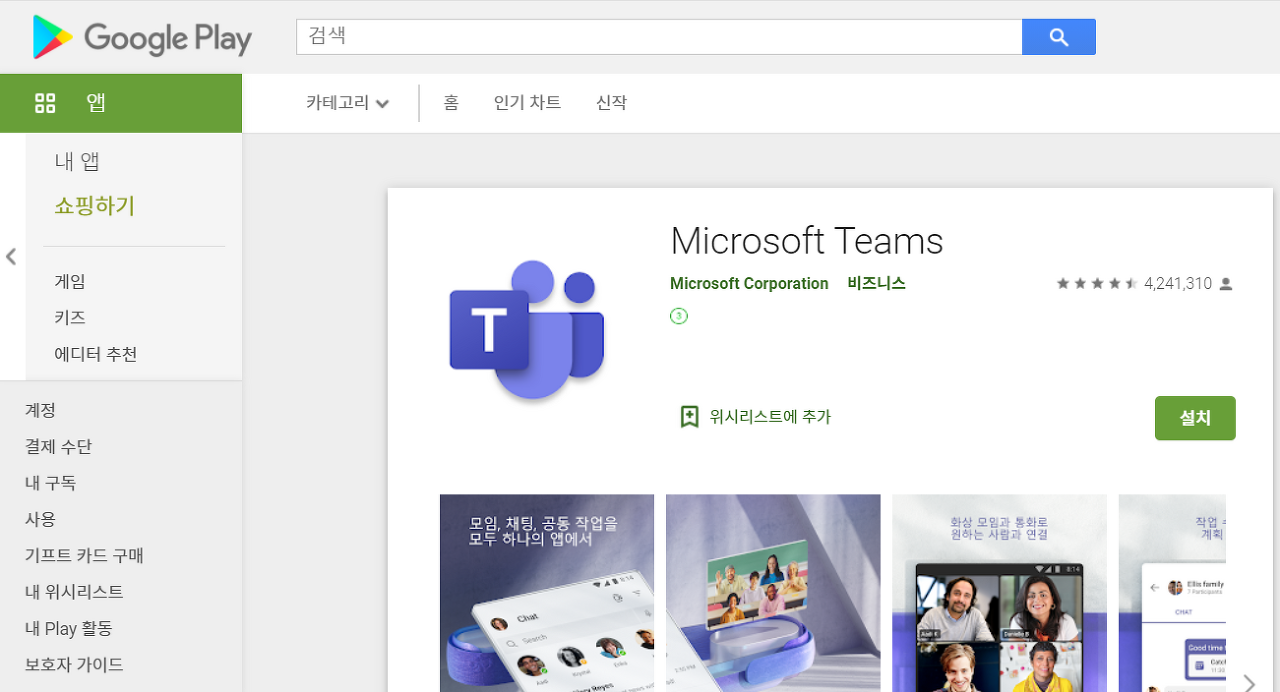Open fourth screenshot with Ellis family chat

click(x=1172, y=593)
